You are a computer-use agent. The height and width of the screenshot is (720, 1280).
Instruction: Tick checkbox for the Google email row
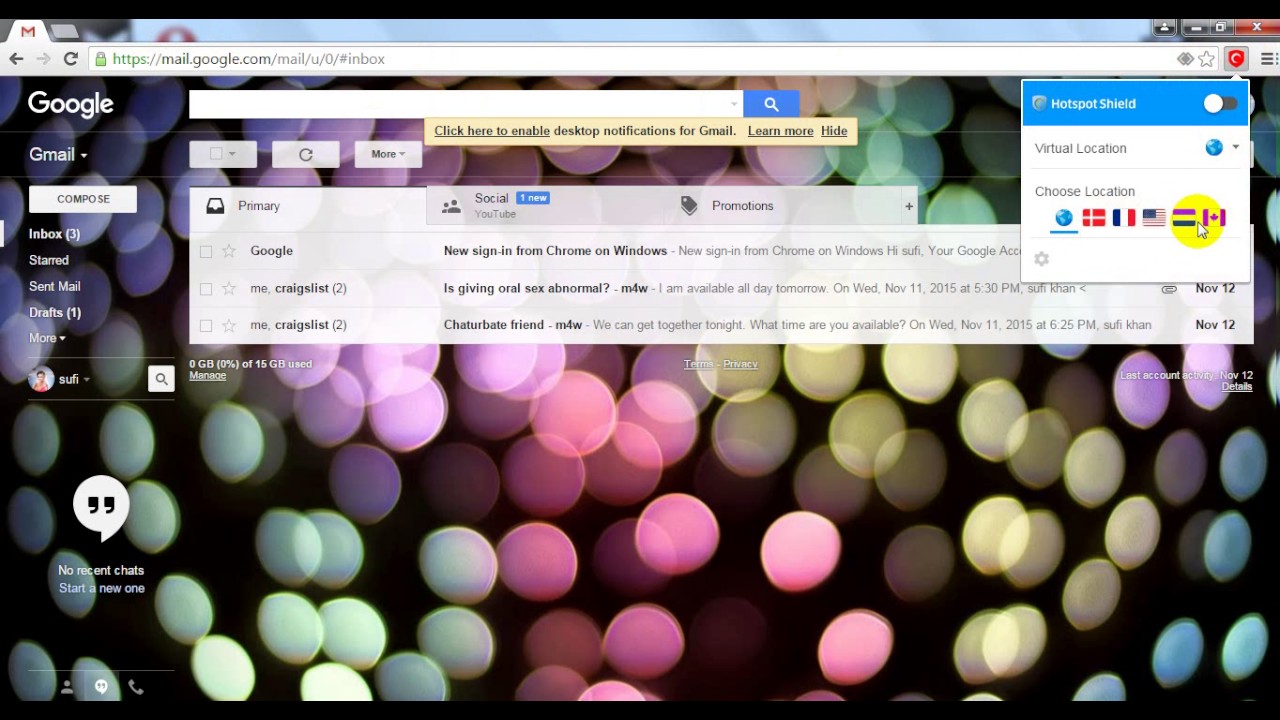(x=206, y=251)
